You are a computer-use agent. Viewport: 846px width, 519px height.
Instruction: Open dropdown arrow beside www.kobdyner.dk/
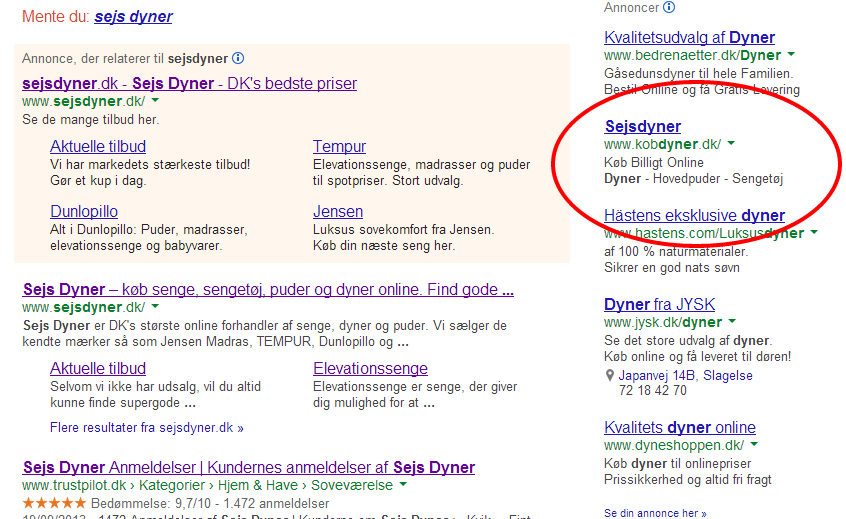coord(731,144)
